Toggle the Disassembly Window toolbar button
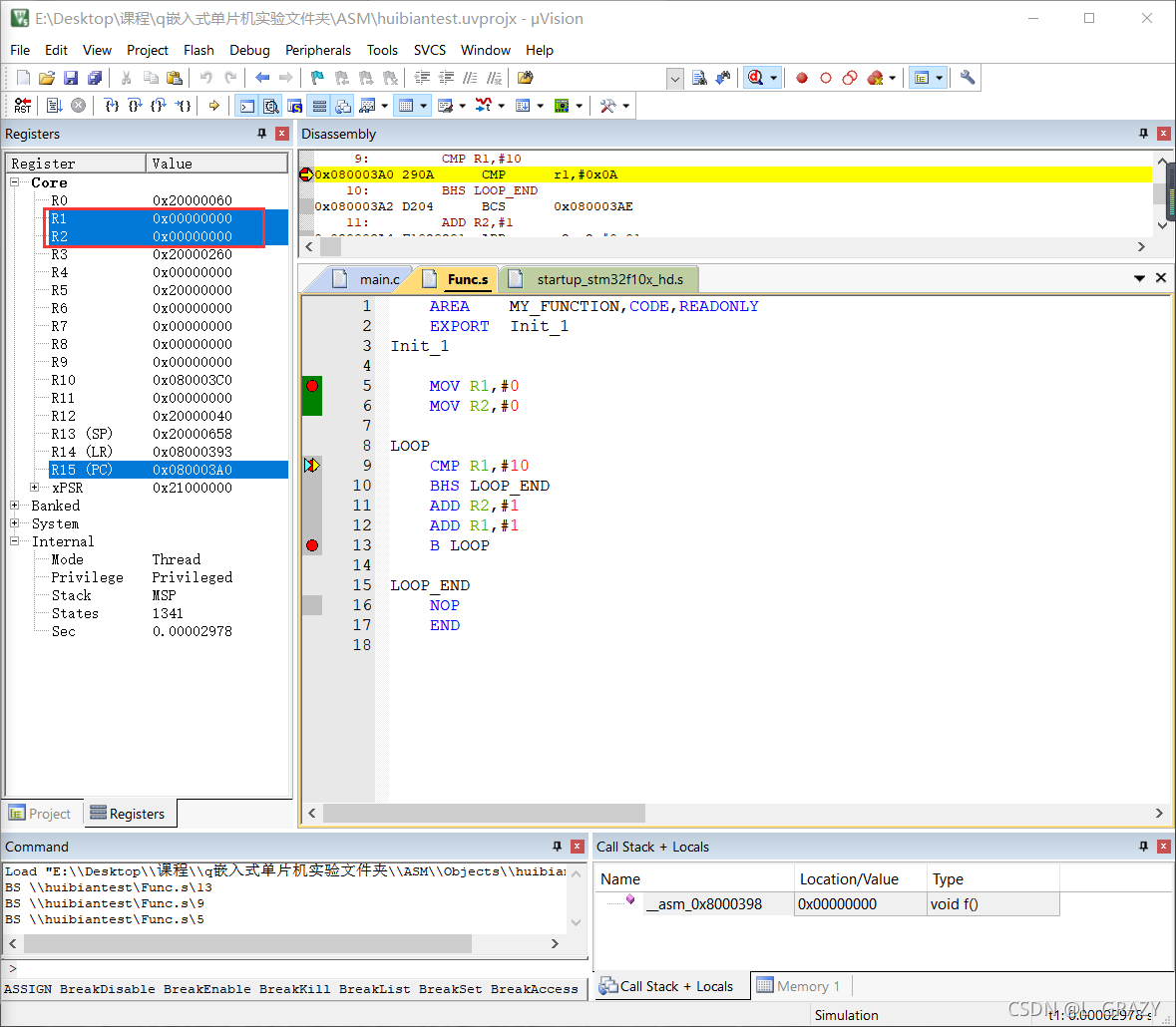 click(x=270, y=106)
